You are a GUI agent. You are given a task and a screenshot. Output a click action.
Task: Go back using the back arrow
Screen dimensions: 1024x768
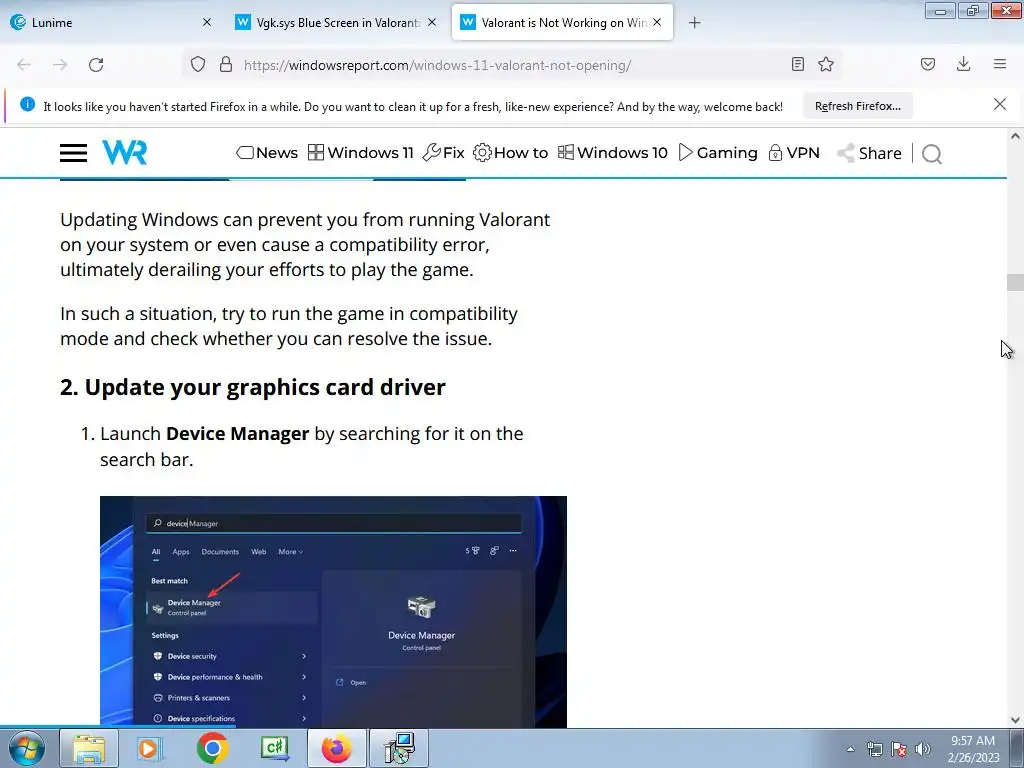pyautogui.click(x=24, y=65)
